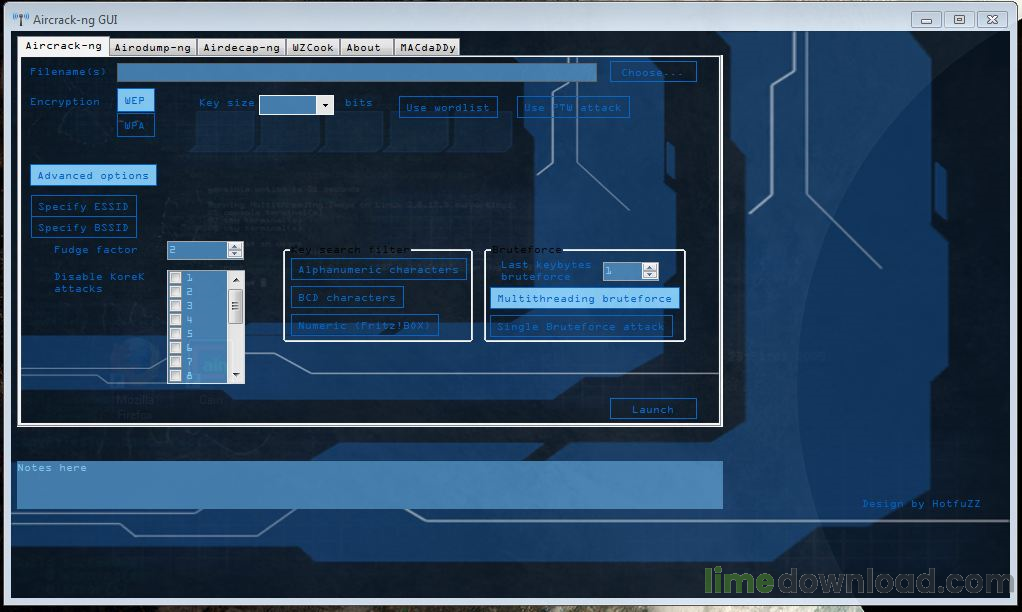Image resolution: width=1022 pixels, height=612 pixels.
Task: Enable Alphanumeric characters key filter
Action: 378,269
